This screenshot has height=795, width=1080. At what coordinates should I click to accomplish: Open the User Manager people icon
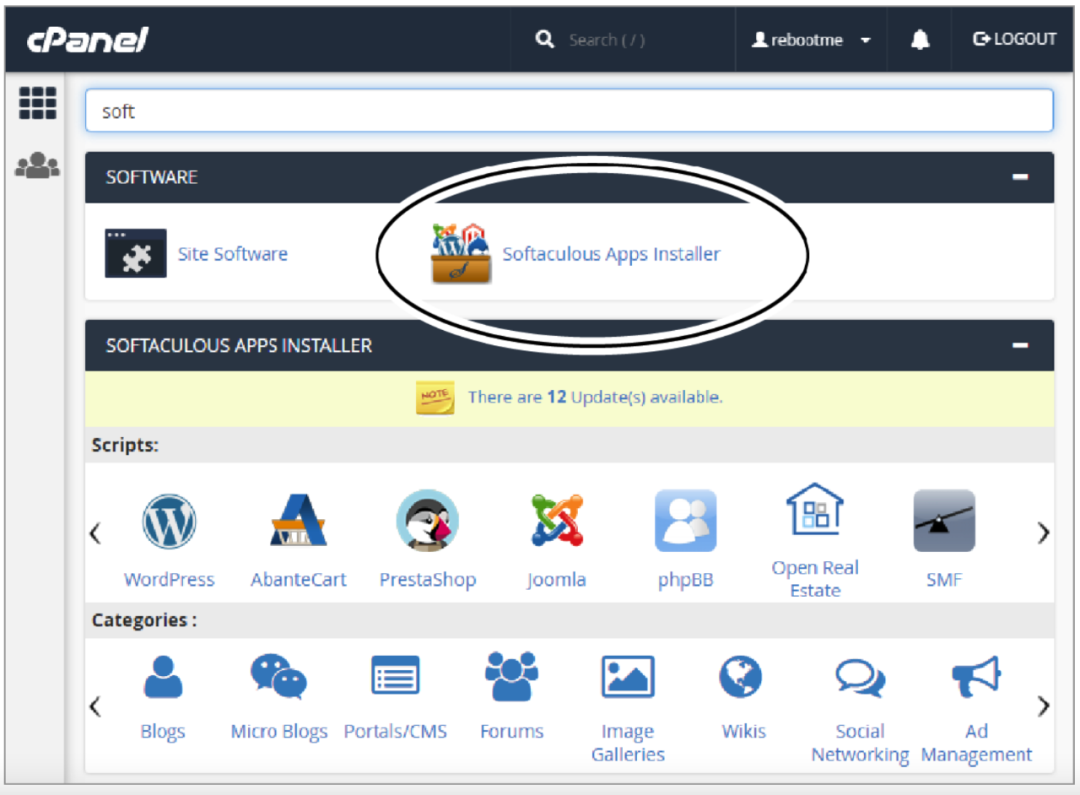37,165
